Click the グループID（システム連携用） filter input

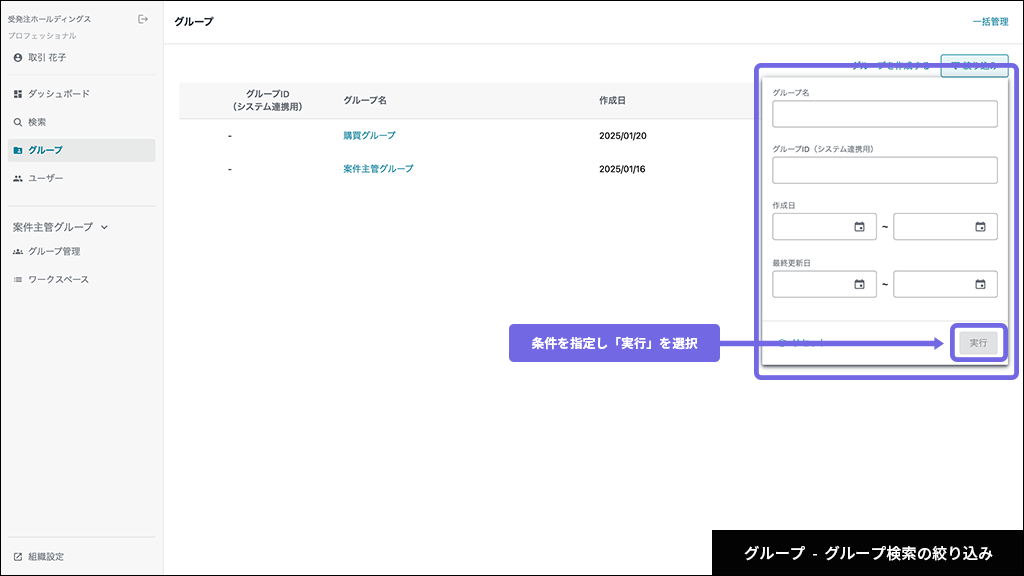pyautogui.click(x=884, y=170)
